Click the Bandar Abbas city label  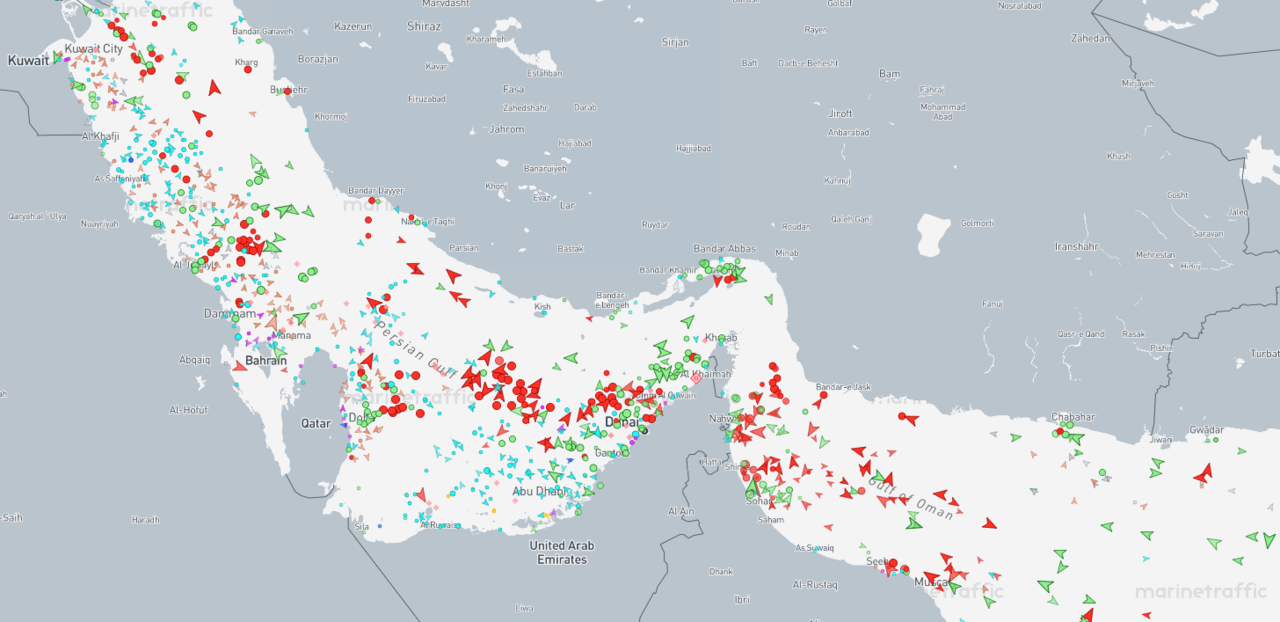click(x=725, y=249)
